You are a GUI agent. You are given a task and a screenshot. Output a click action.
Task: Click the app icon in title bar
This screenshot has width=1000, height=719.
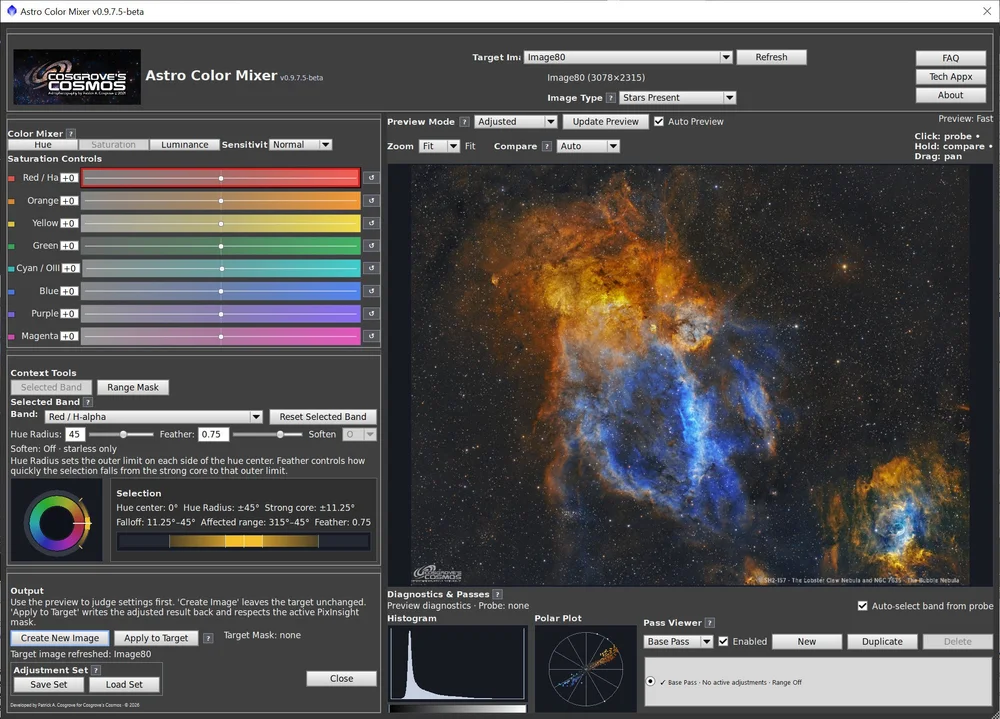11,11
